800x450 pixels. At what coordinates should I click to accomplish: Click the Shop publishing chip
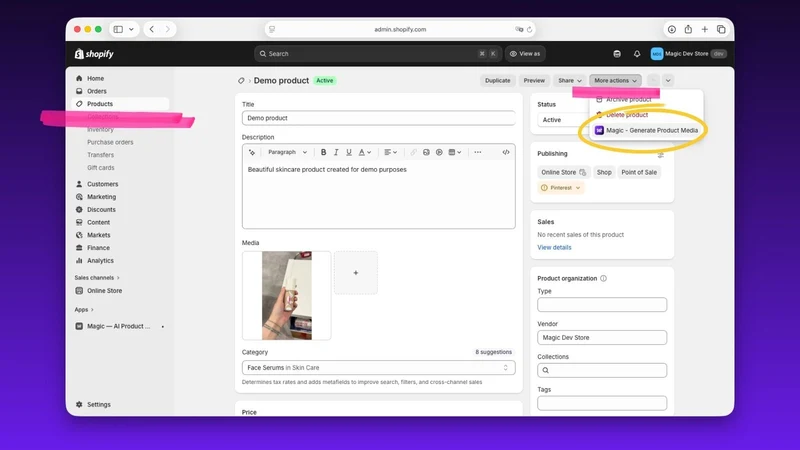604,172
